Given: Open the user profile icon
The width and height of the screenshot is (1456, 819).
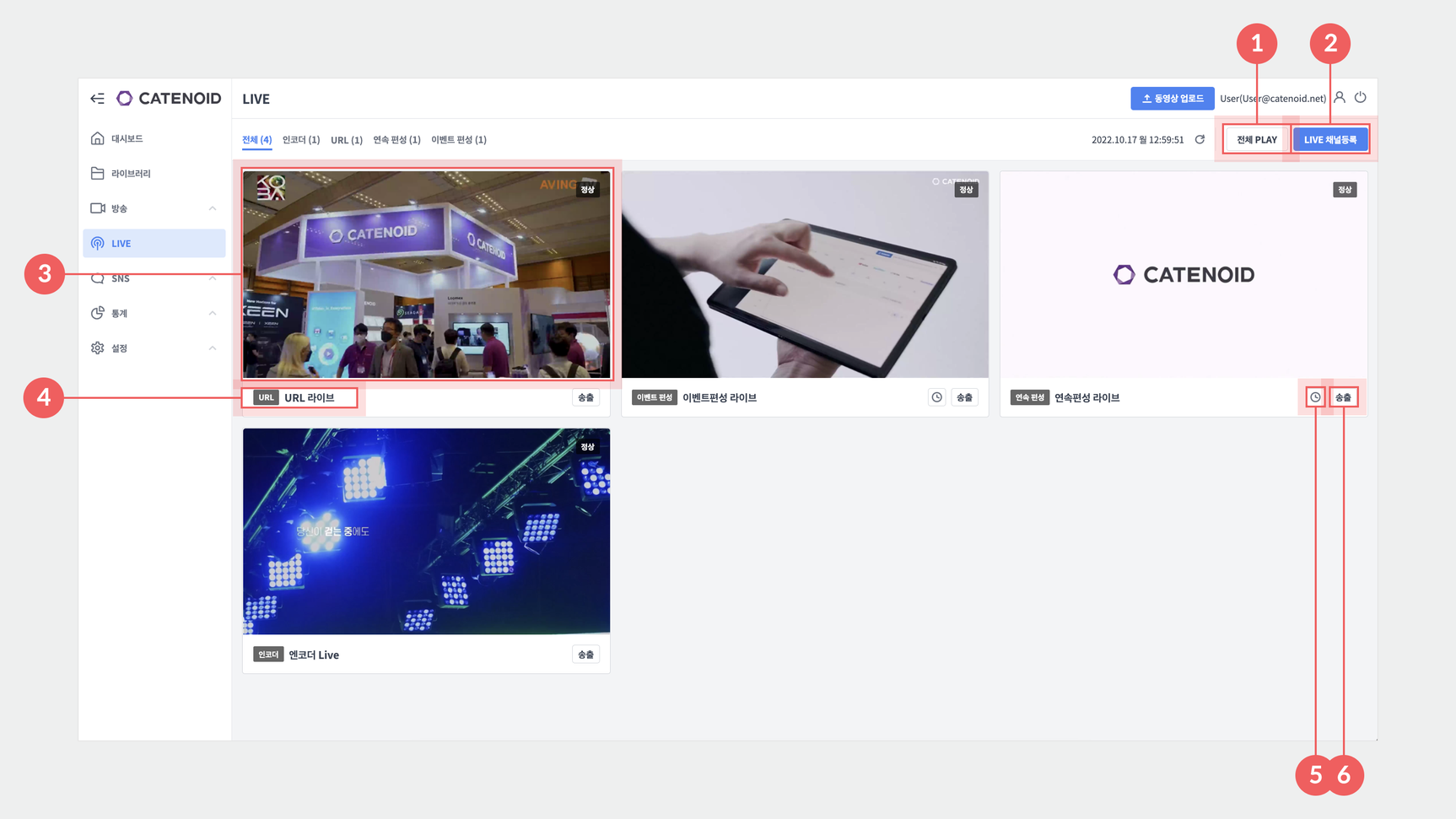Looking at the screenshot, I should click(1340, 98).
